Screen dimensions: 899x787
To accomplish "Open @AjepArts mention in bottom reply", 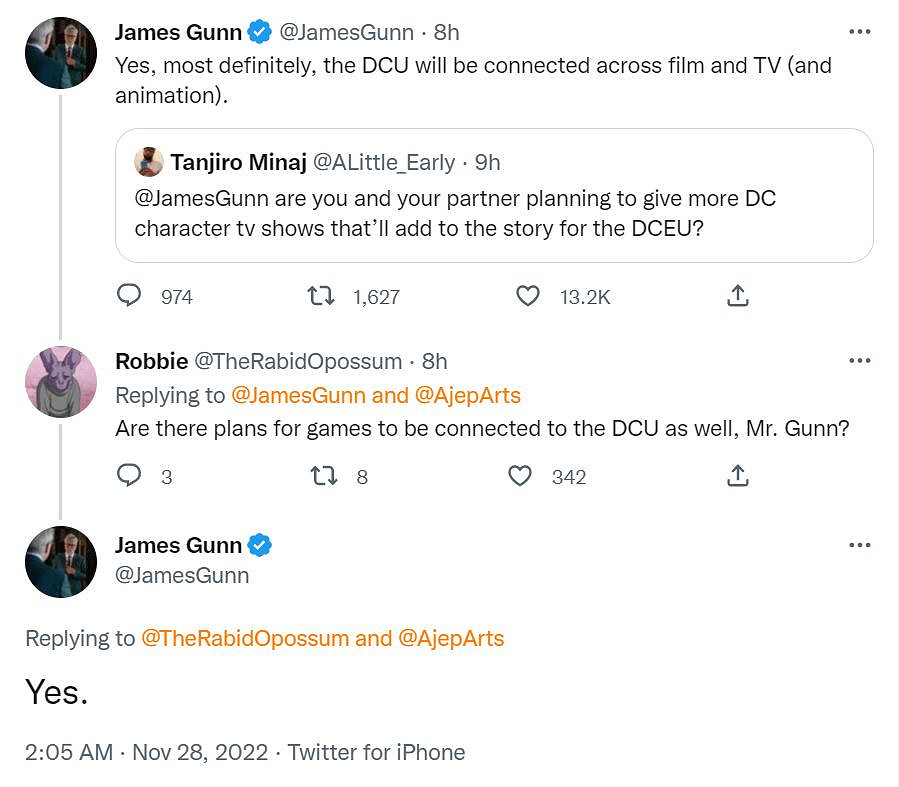I will [x=450, y=638].
